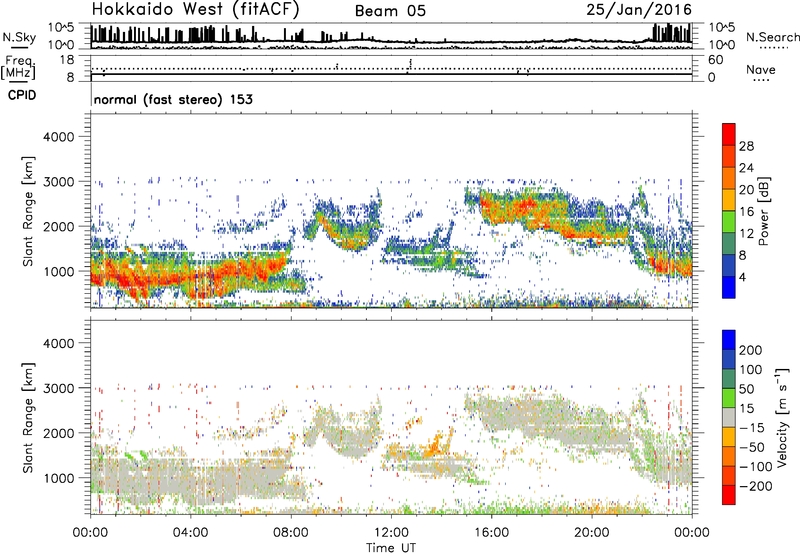Pick the red top segment of Power color bar
The width and height of the screenshot is (800, 554).
click(729, 134)
